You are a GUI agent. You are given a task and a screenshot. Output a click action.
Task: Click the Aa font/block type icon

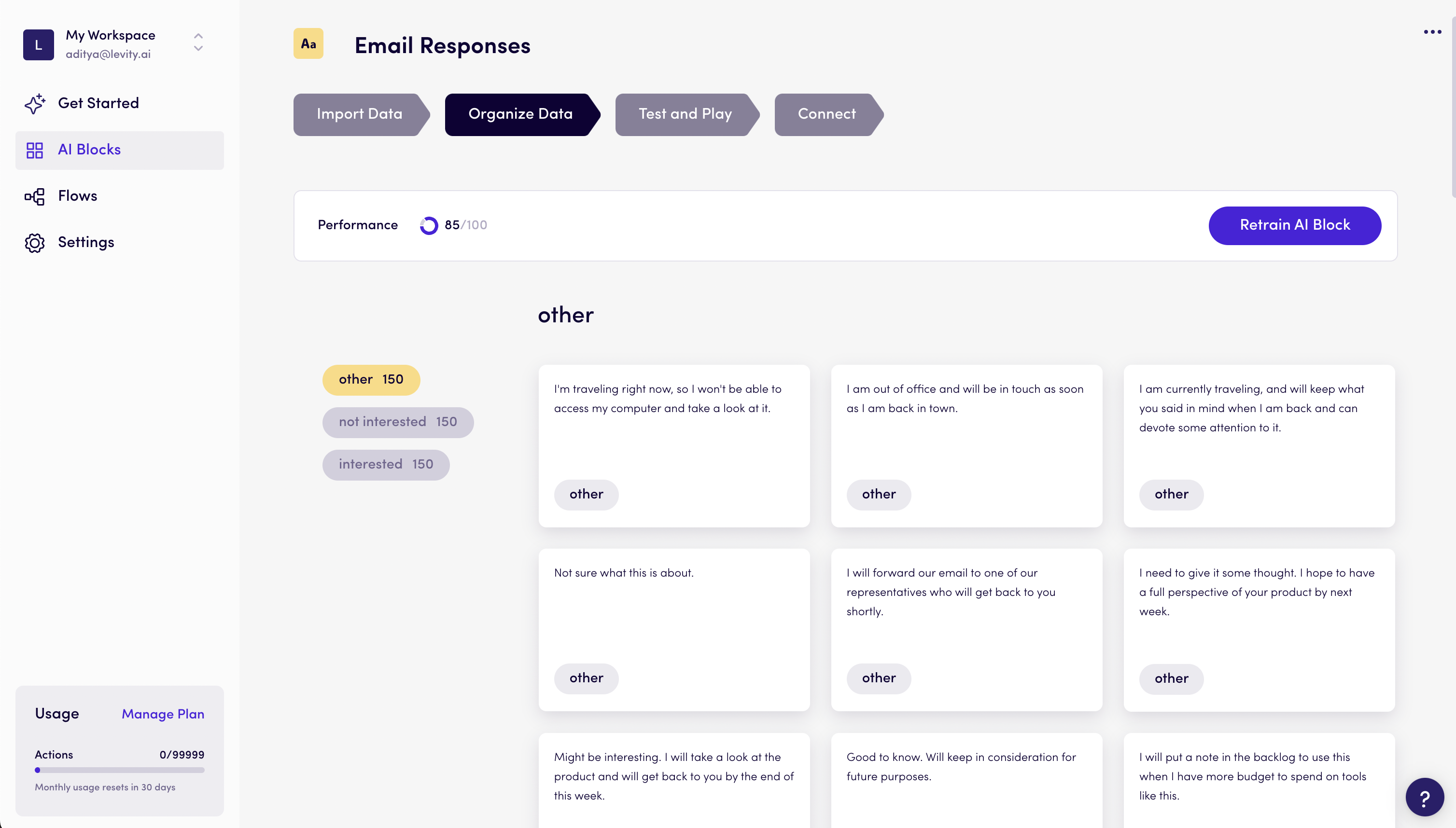point(309,44)
